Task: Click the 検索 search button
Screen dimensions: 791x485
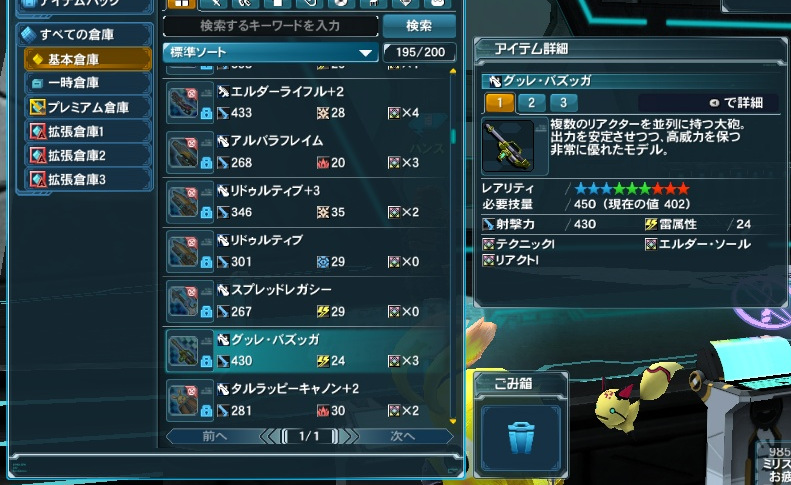Action: 419,26
